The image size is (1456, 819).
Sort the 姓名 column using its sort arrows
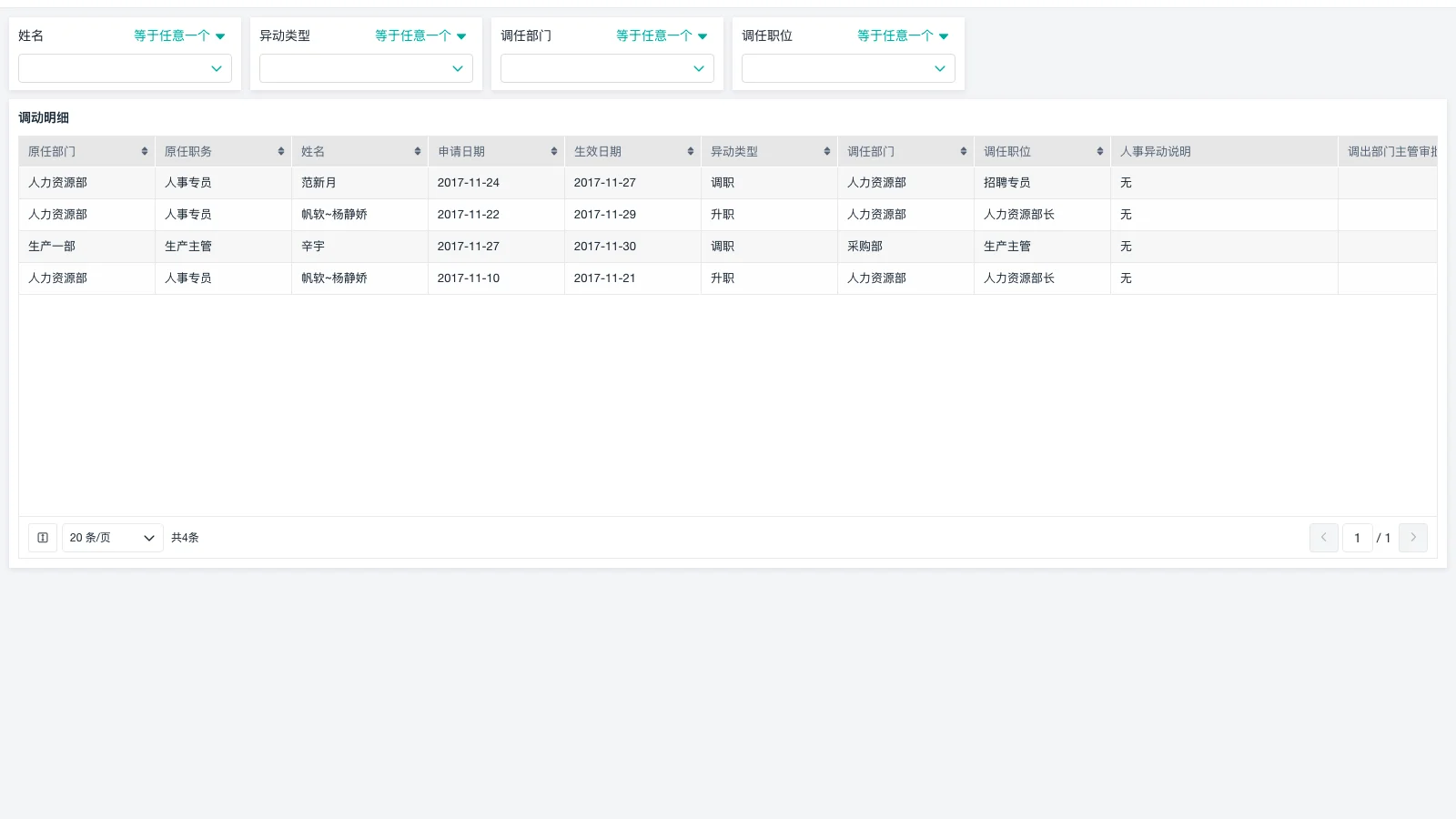[x=418, y=151]
